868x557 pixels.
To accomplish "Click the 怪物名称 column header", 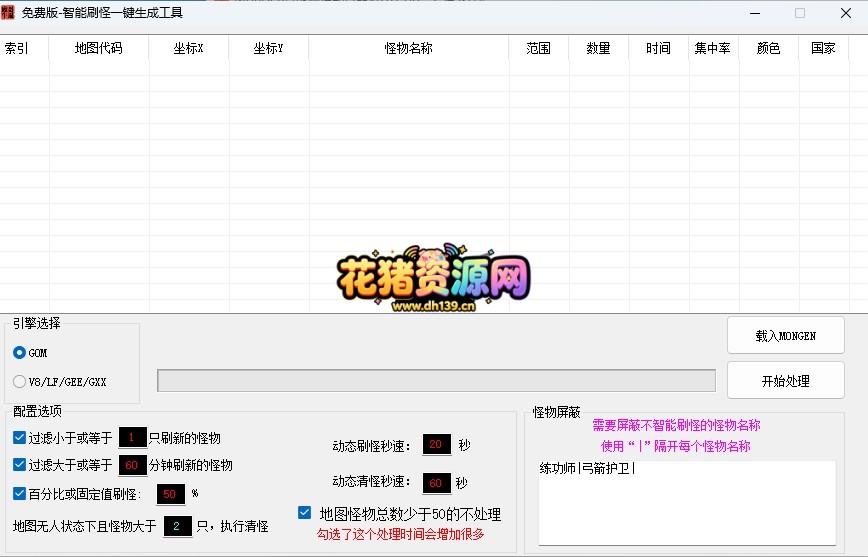I will click(x=409, y=48).
